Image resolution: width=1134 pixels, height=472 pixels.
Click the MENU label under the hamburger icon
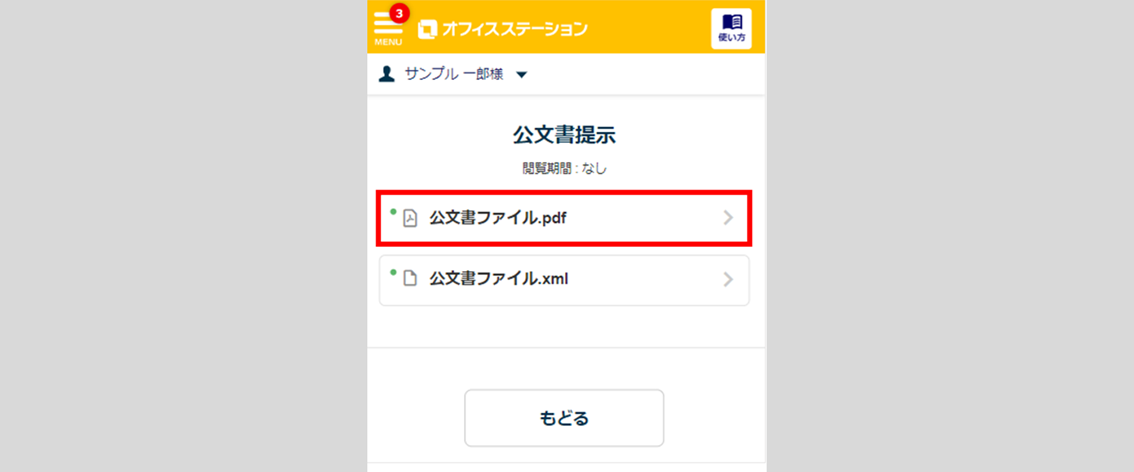(x=388, y=43)
